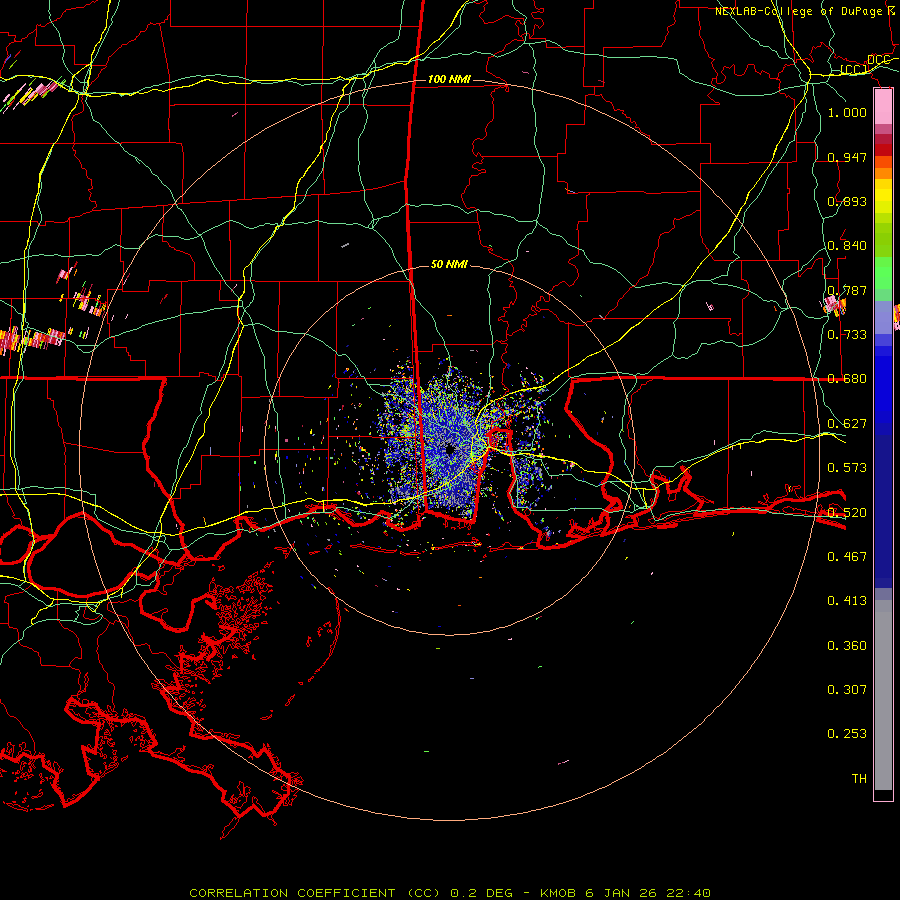Click the 0.680 color scale value

[x=847, y=379]
